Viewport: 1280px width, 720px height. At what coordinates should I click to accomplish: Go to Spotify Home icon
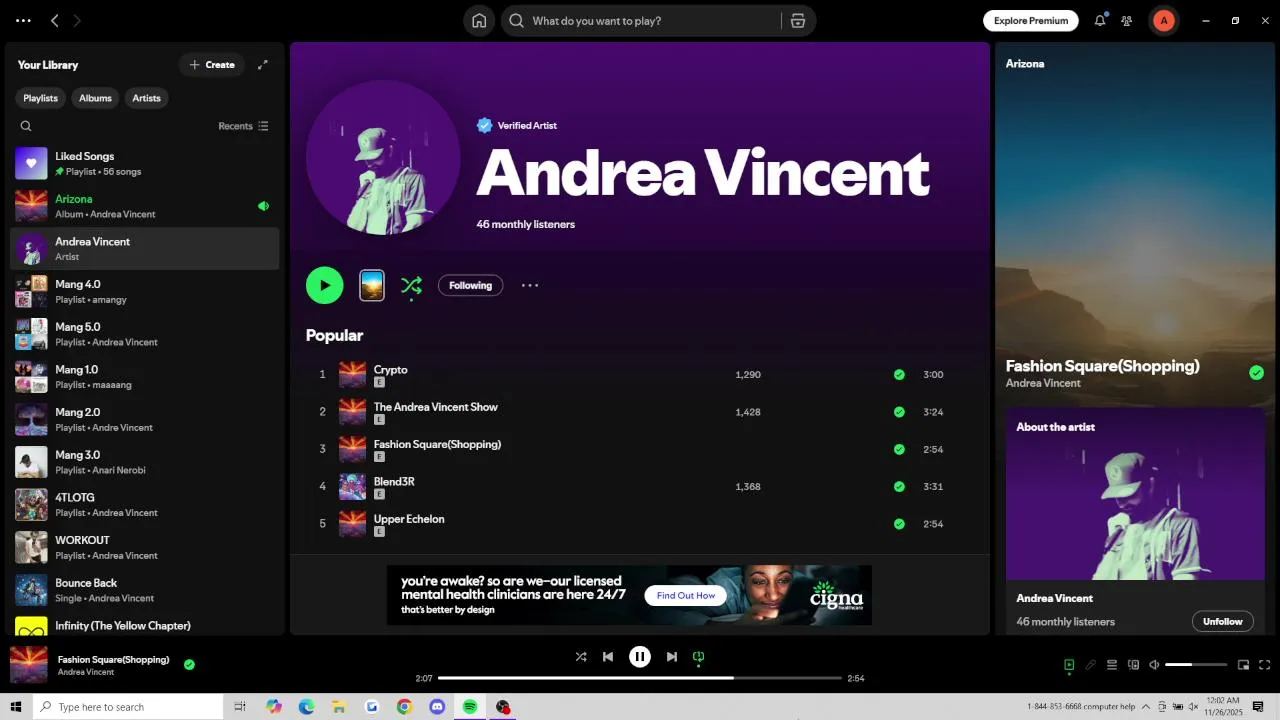(479, 21)
